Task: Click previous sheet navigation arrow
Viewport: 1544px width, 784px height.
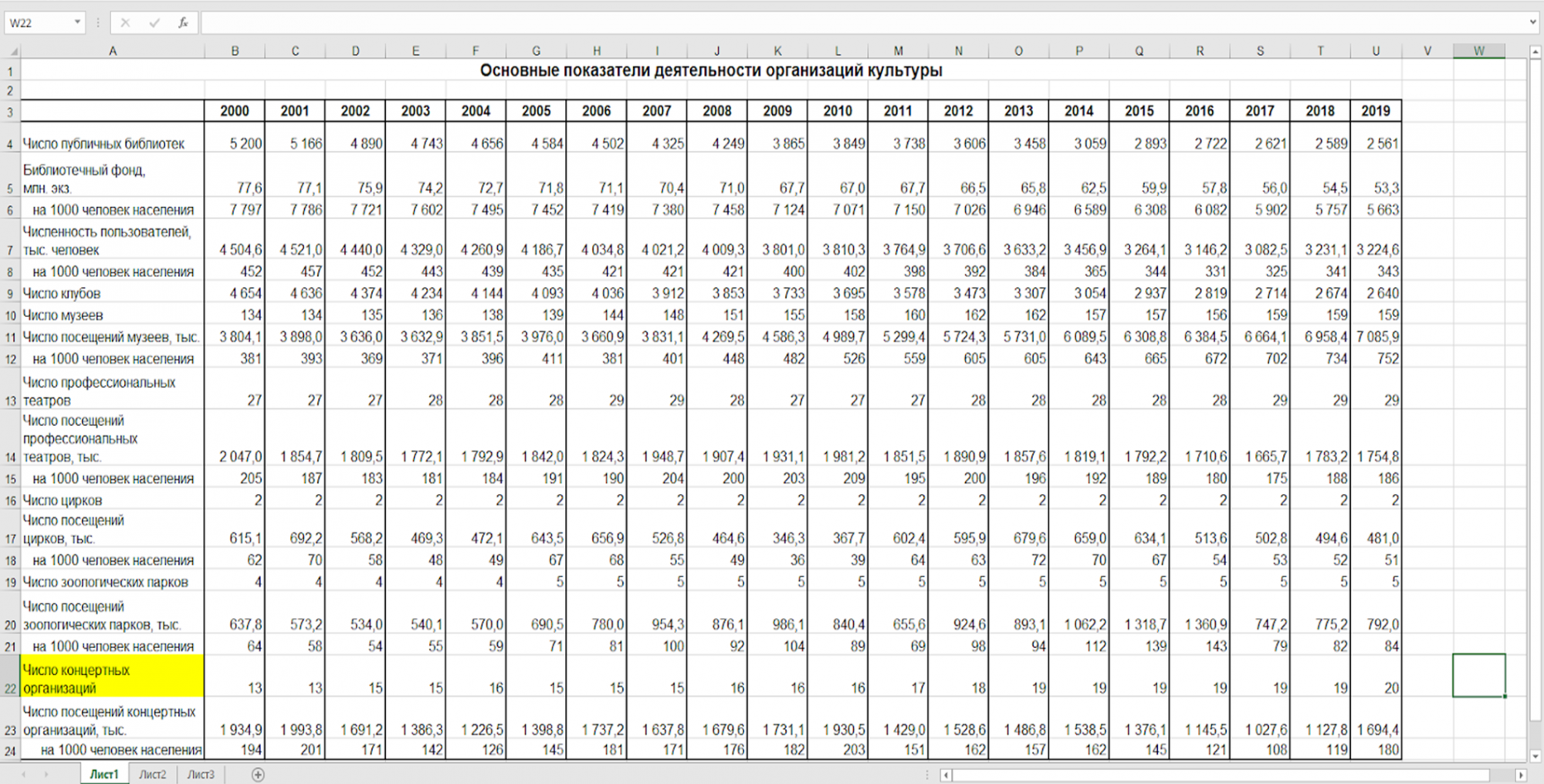Action: pyautogui.click(x=24, y=774)
